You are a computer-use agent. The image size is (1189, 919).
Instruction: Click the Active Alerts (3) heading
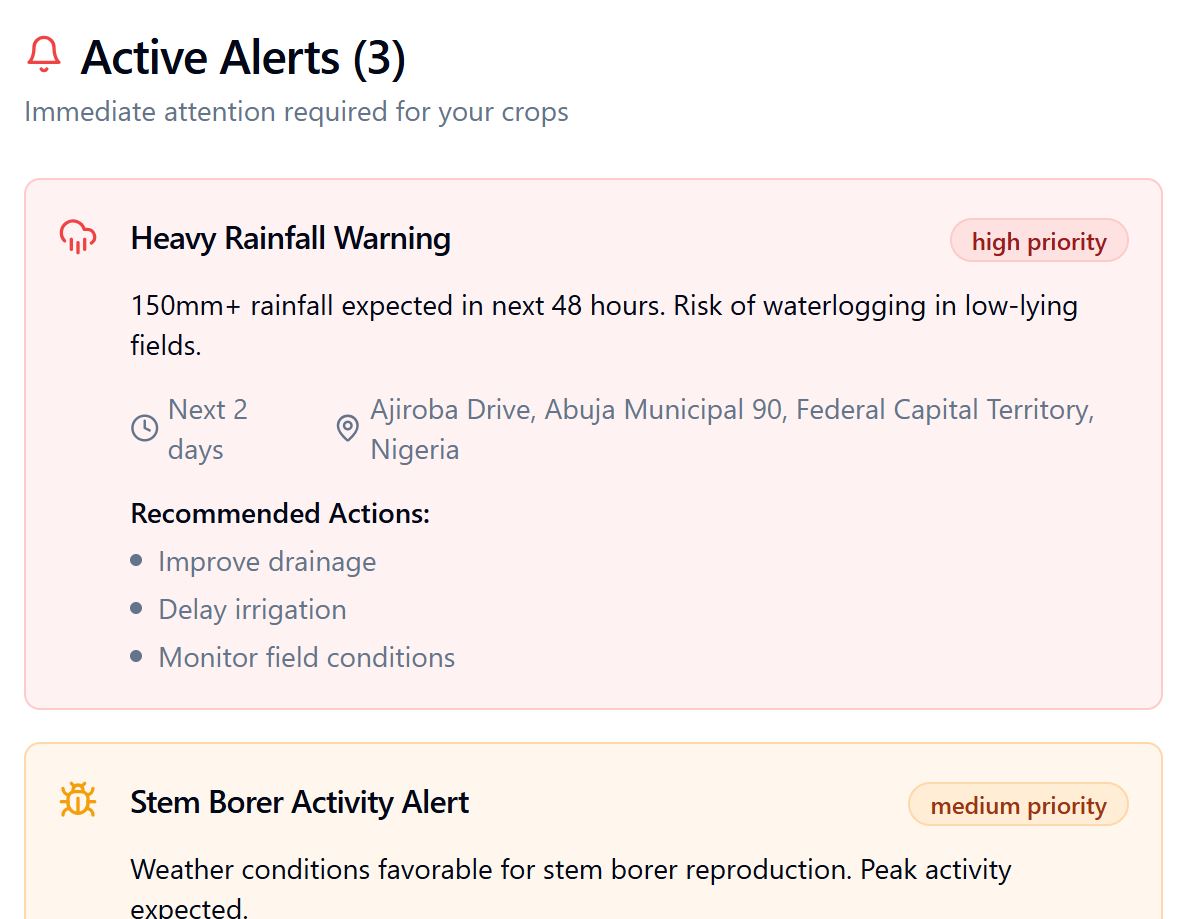(243, 58)
